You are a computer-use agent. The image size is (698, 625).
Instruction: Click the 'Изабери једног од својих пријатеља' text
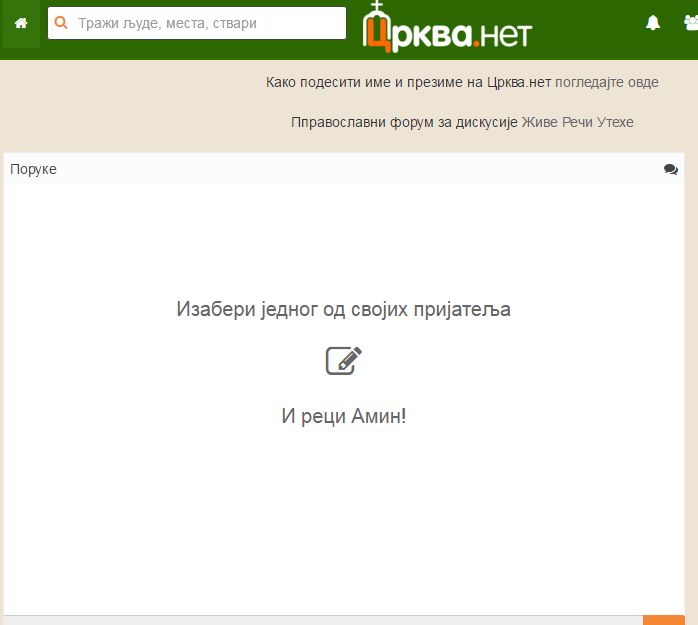tap(344, 309)
